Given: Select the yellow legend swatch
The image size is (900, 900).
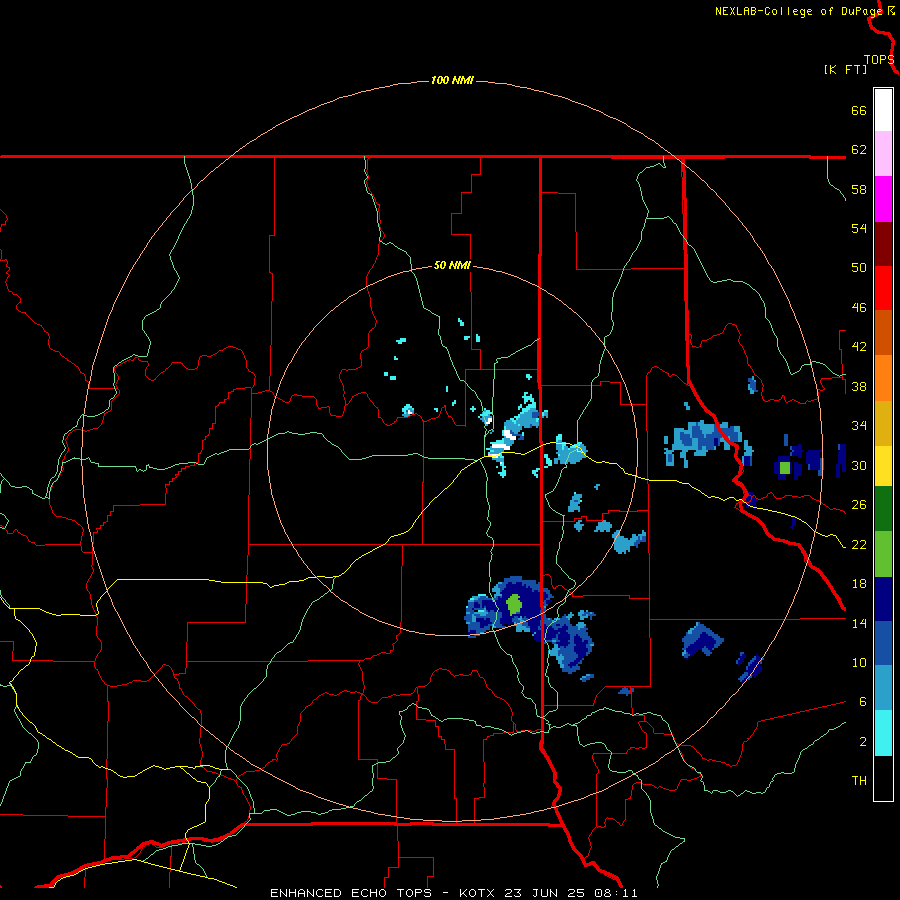Looking at the screenshot, I should (883, 466).
